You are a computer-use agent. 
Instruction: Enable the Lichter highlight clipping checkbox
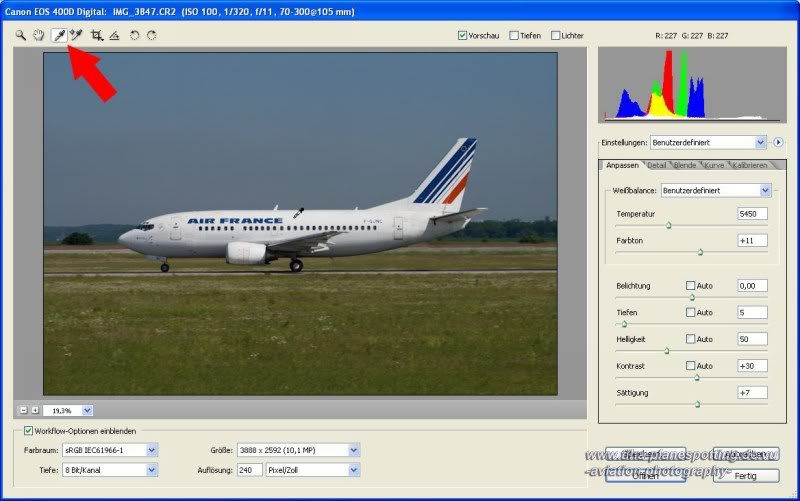click(x=555, y=35)
